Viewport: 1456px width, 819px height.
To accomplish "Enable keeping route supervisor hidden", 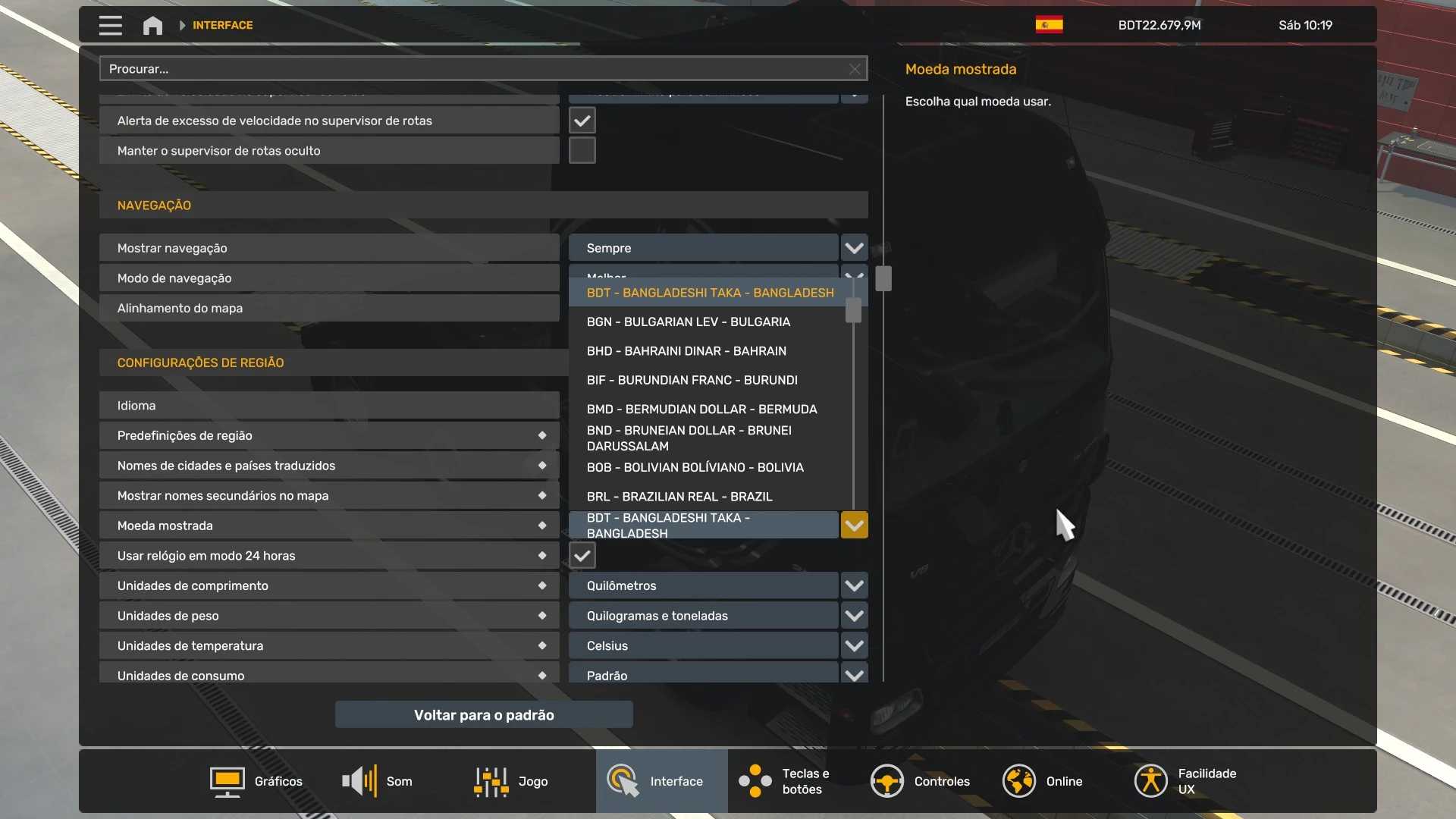I will pos(582,151).
